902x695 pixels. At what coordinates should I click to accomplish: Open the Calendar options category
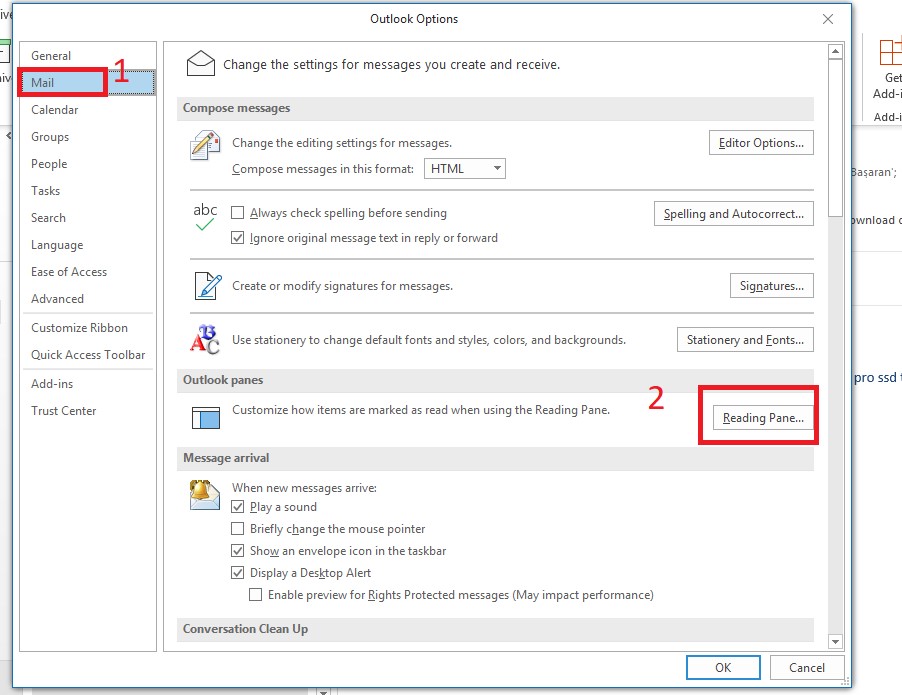pos(88,109)
